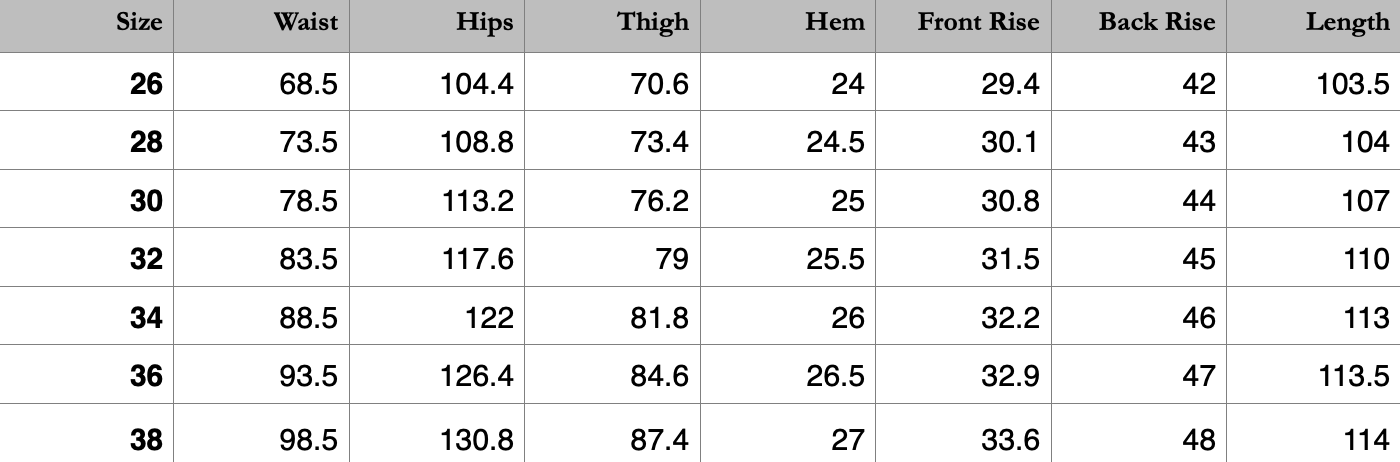Click the Hem column header
1400x462 pixels.
[835, 22]
